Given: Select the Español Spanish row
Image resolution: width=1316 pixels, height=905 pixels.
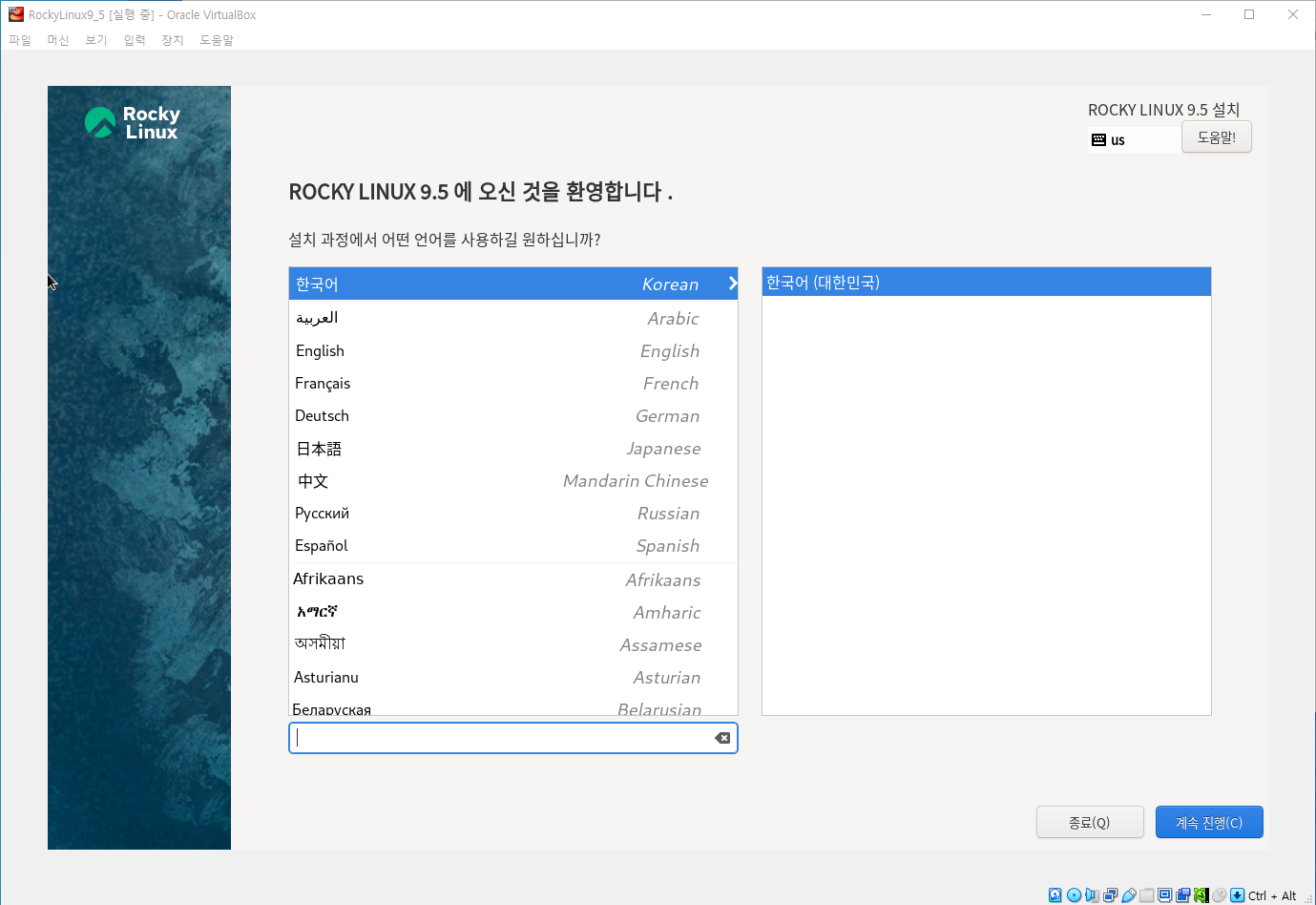Looking at the screenshot, I should [513, 545].
